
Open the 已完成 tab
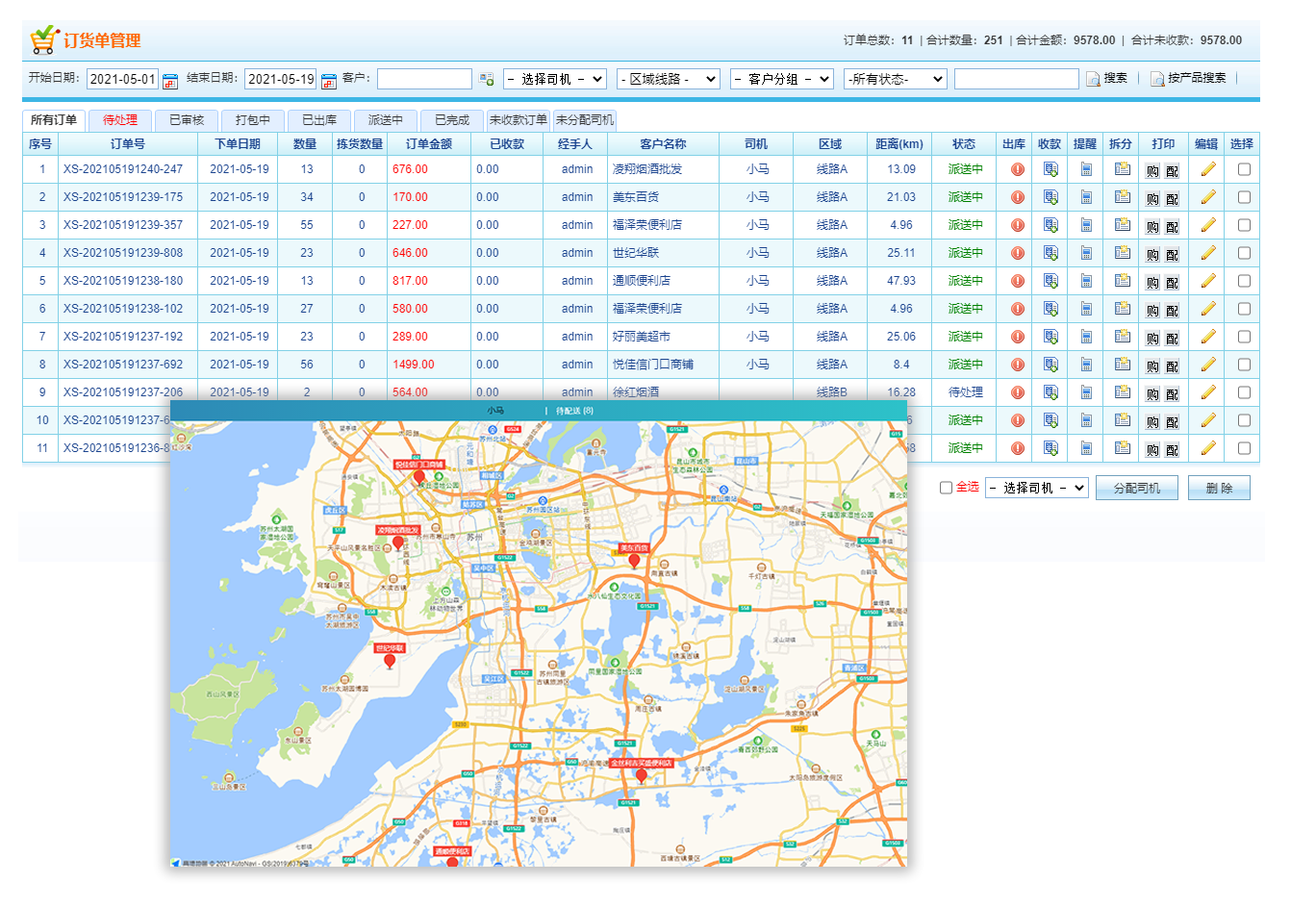coord(452,120)
